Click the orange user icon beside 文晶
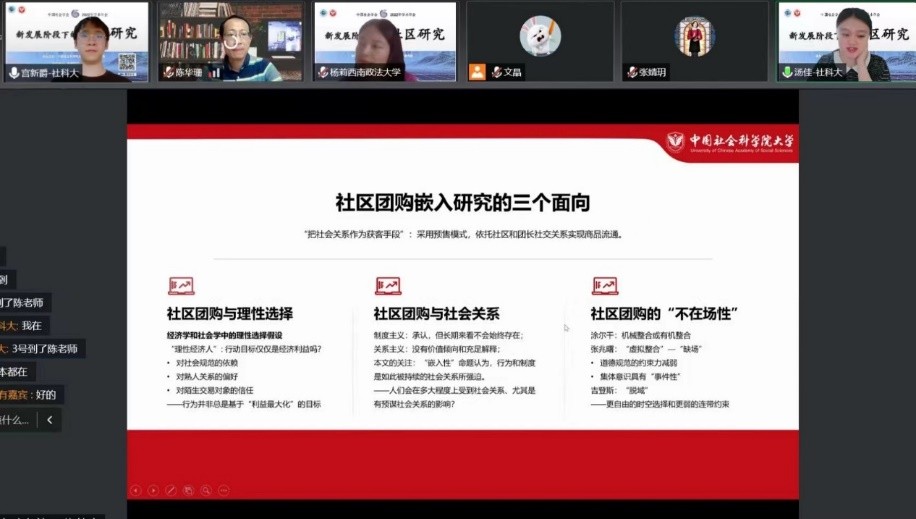The image size is (916, 519). point(478,72)
